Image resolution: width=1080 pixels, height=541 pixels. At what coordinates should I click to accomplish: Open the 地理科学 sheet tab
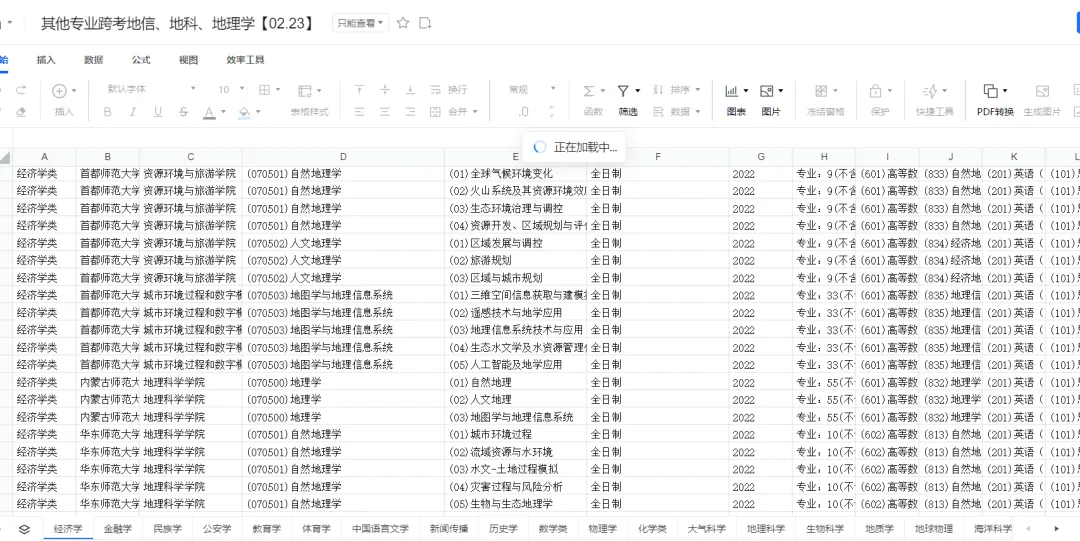point(766,529)
